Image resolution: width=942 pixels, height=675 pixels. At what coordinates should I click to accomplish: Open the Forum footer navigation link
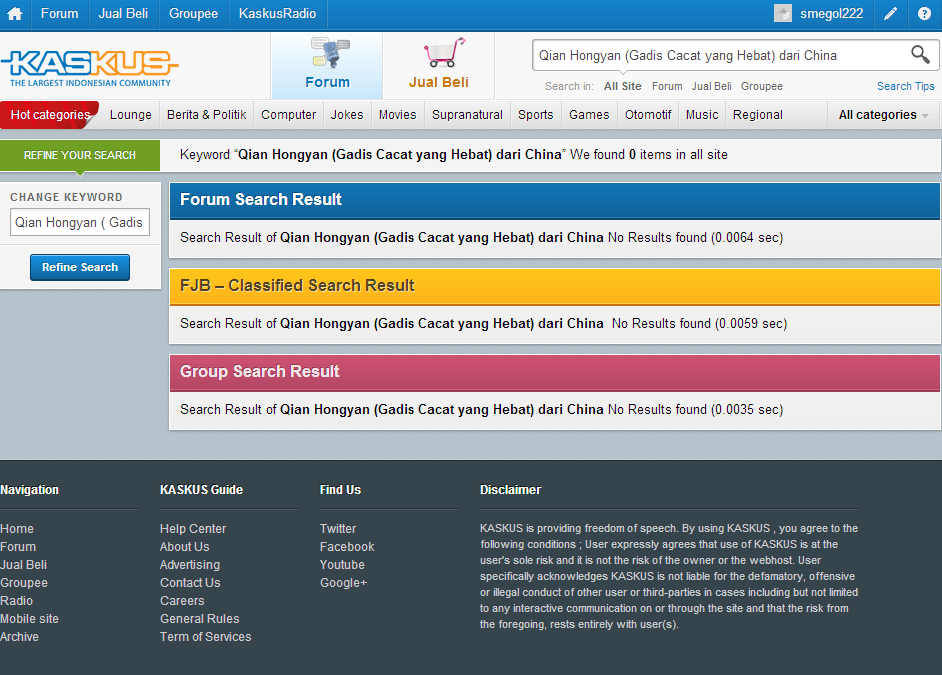pyautogui.click(x=18, y=546)
